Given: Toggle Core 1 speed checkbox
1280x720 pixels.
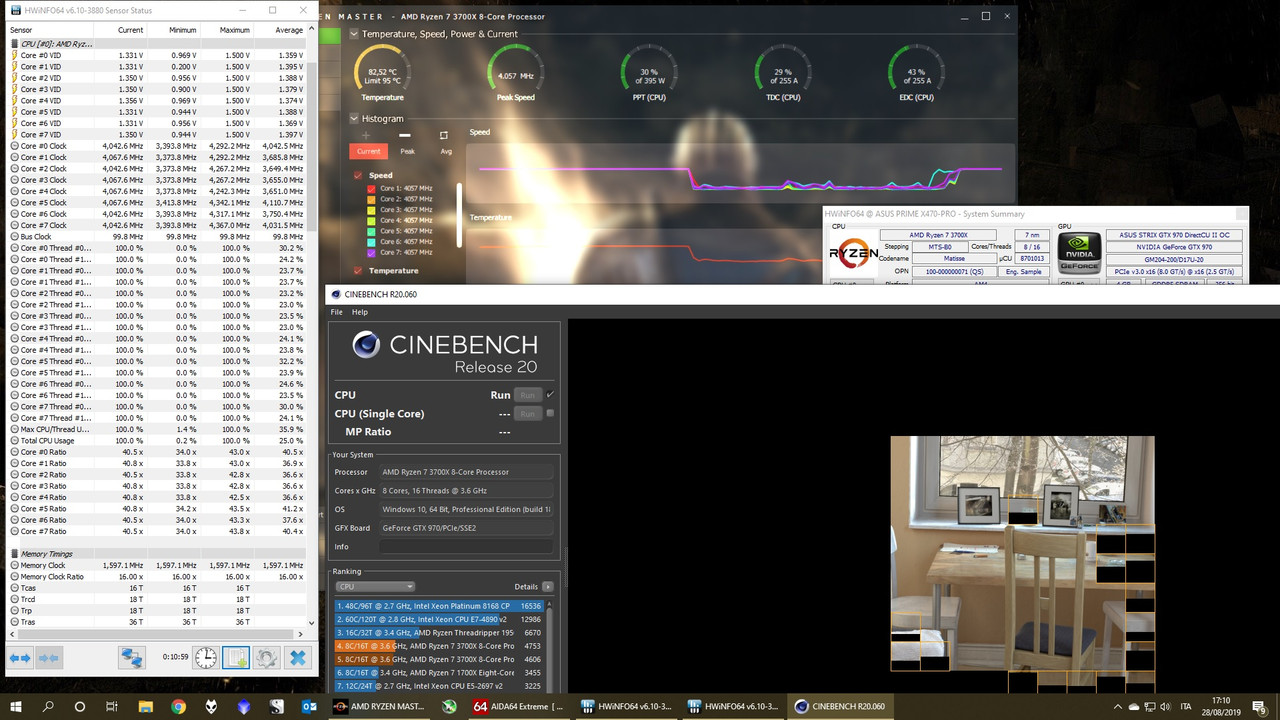Looking at the screenshot, I should coord(371,188).
